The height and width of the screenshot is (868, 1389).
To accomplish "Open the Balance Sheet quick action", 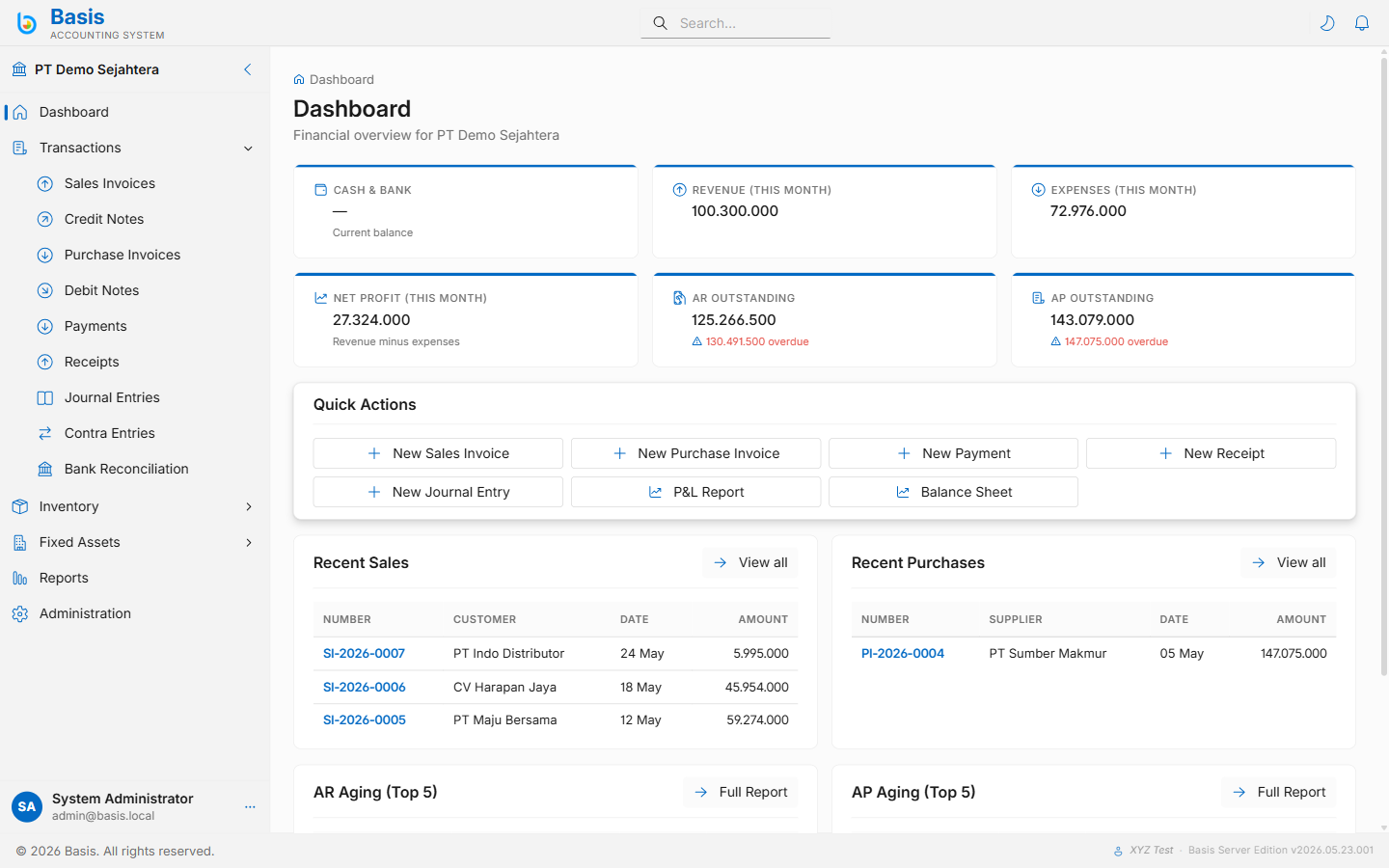I will 953,492.
